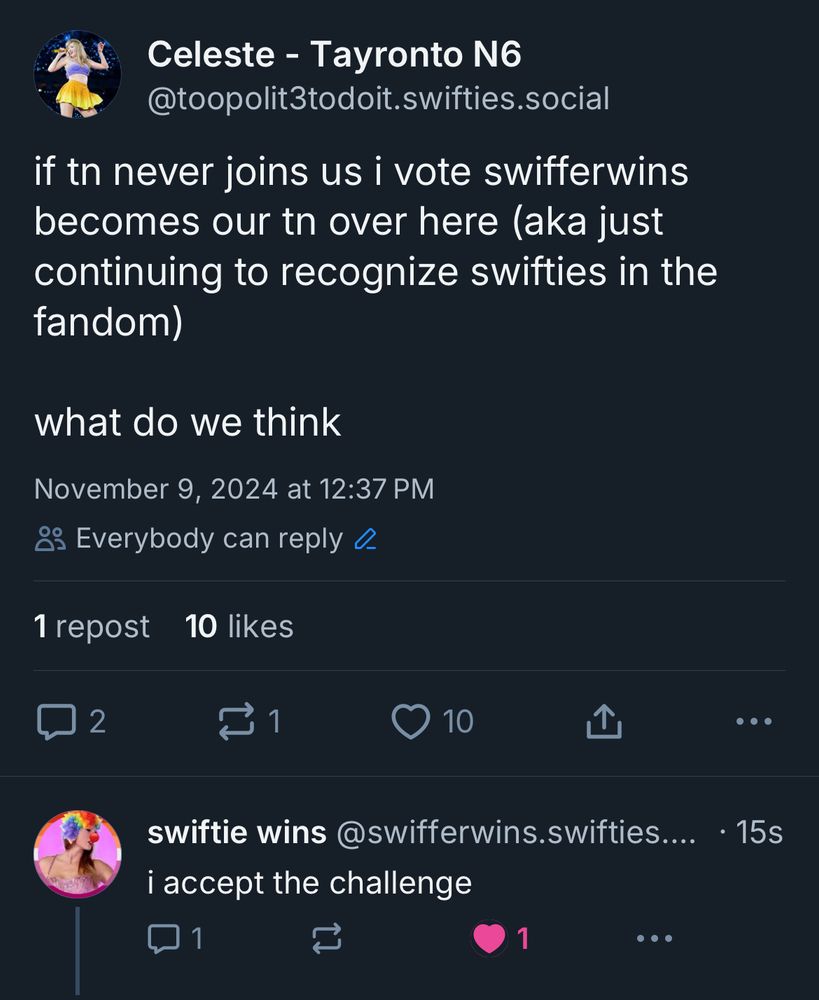
Task: Unlike the swiftie wins reply (pink heart)
Action: point(489,937)
